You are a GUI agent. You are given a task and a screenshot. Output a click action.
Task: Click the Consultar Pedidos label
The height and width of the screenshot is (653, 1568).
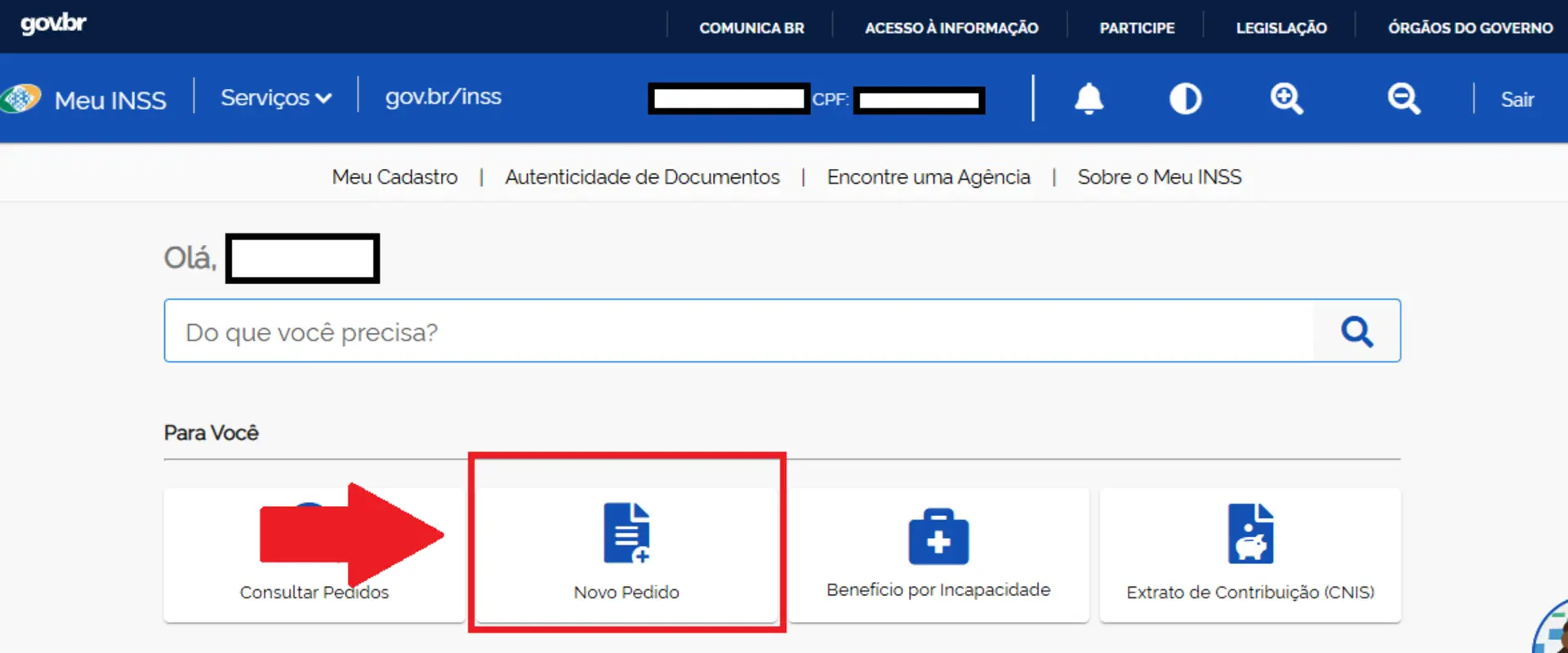[x=314, y=593]
